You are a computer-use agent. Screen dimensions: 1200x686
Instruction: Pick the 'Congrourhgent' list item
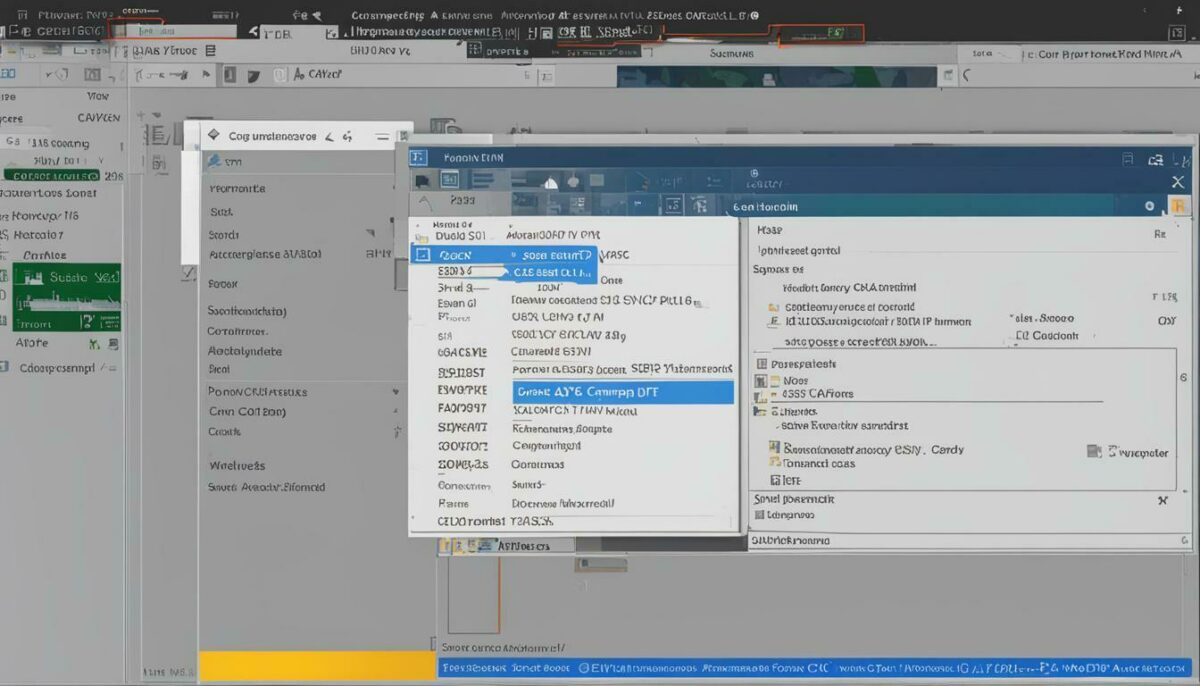(x=546, y=446)
